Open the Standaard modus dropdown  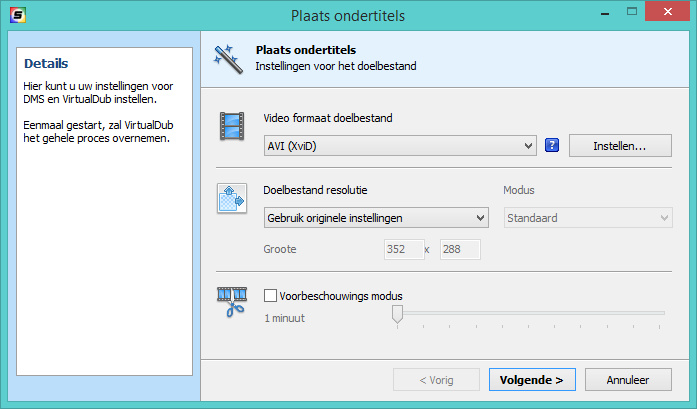(x=587, y=218)
